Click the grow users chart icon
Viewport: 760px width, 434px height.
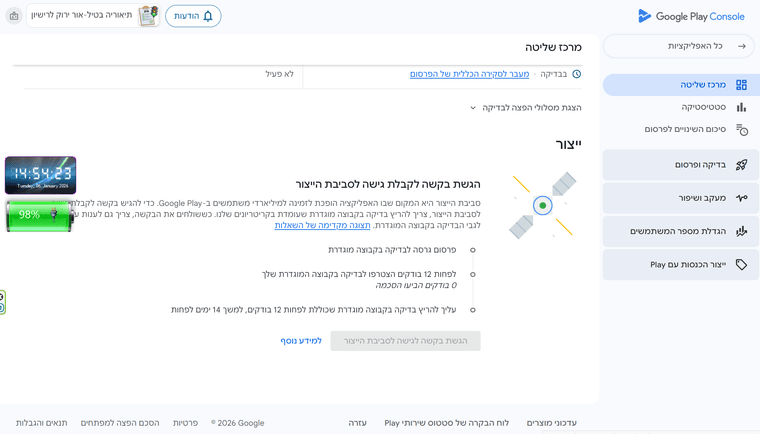[x=741, y=232]
